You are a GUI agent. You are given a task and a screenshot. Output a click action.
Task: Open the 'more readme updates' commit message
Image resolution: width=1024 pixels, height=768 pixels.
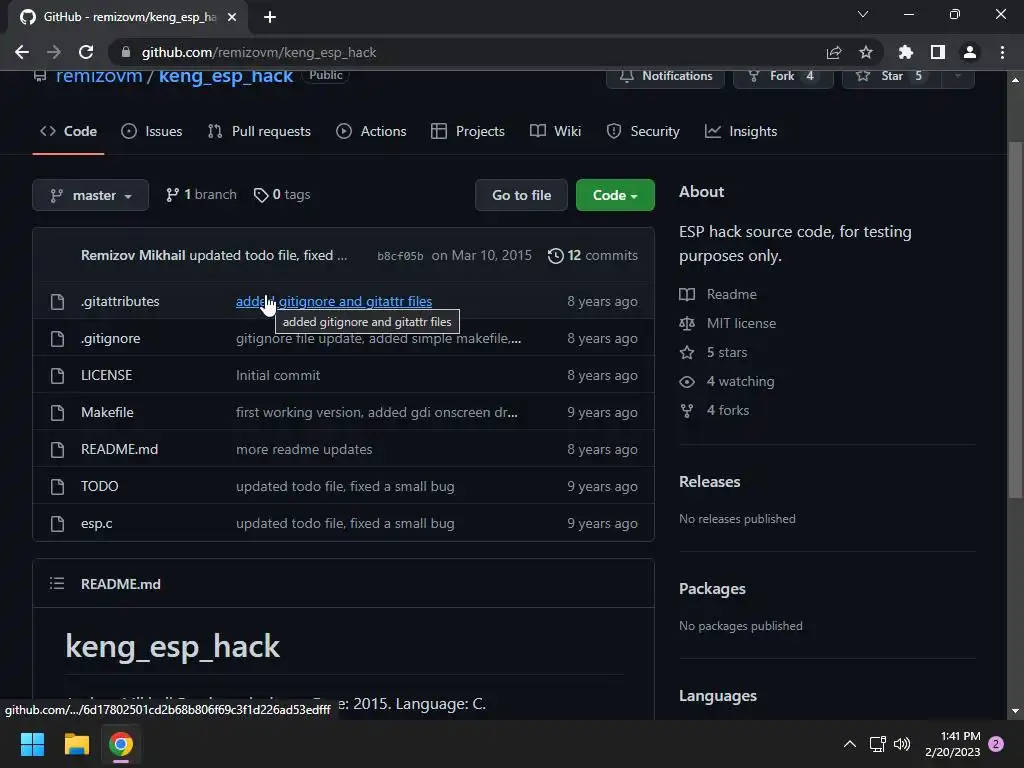click(304, 449)
